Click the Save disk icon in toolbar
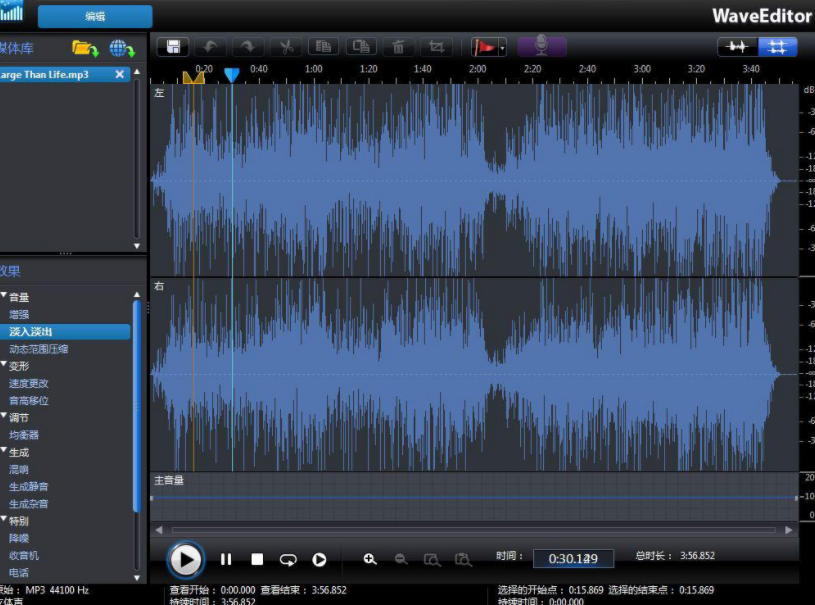 [x=173, y=47]
